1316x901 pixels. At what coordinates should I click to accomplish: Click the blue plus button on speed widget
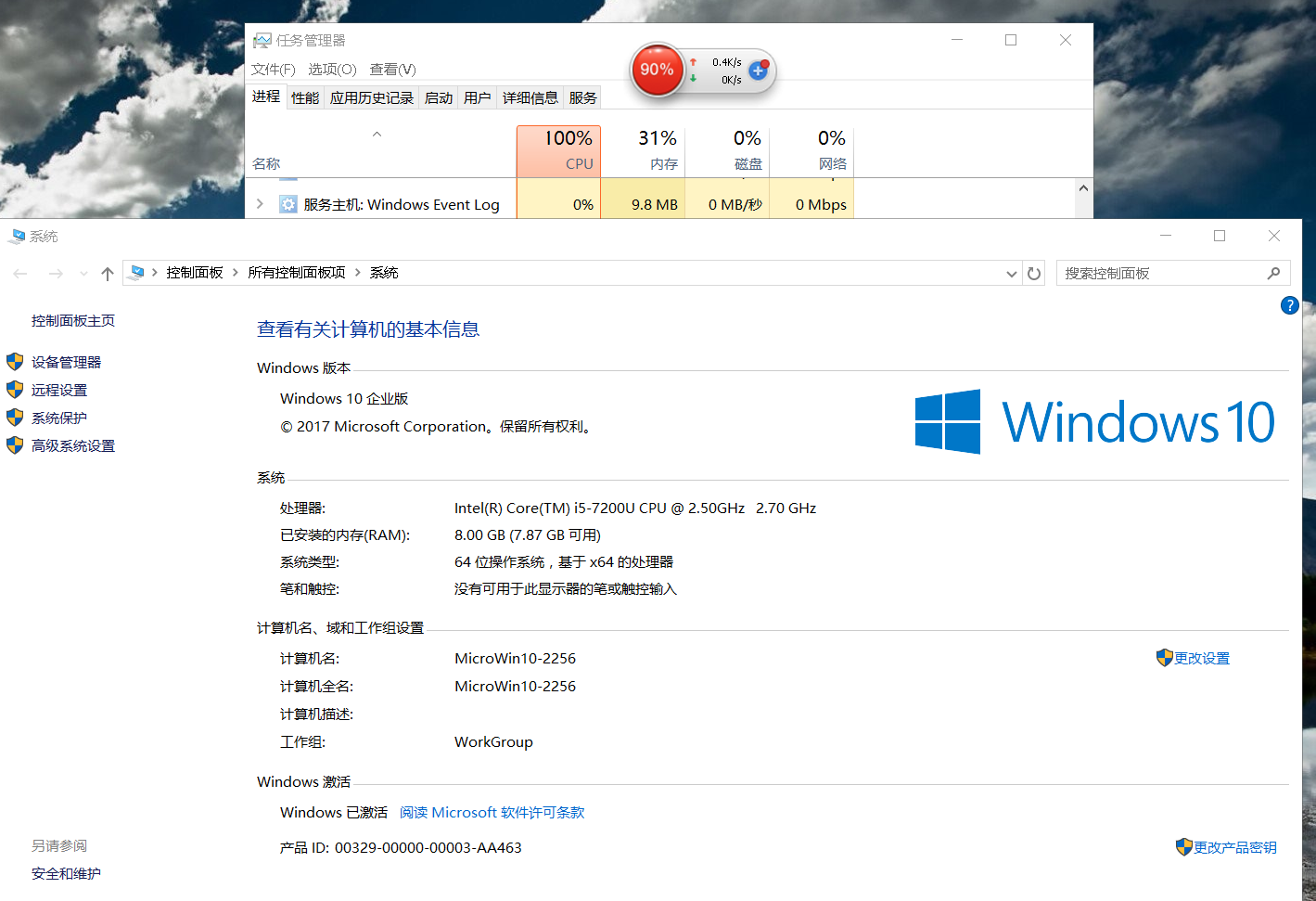(x=758, y=70)
